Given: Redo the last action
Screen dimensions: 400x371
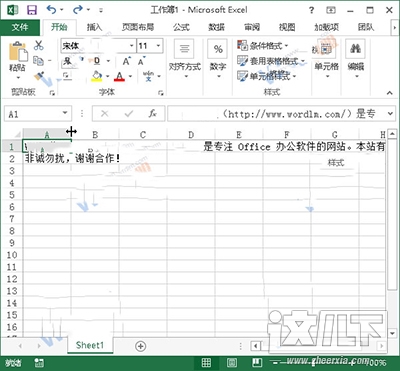Looking at the screenshot, I should (78, 10).
